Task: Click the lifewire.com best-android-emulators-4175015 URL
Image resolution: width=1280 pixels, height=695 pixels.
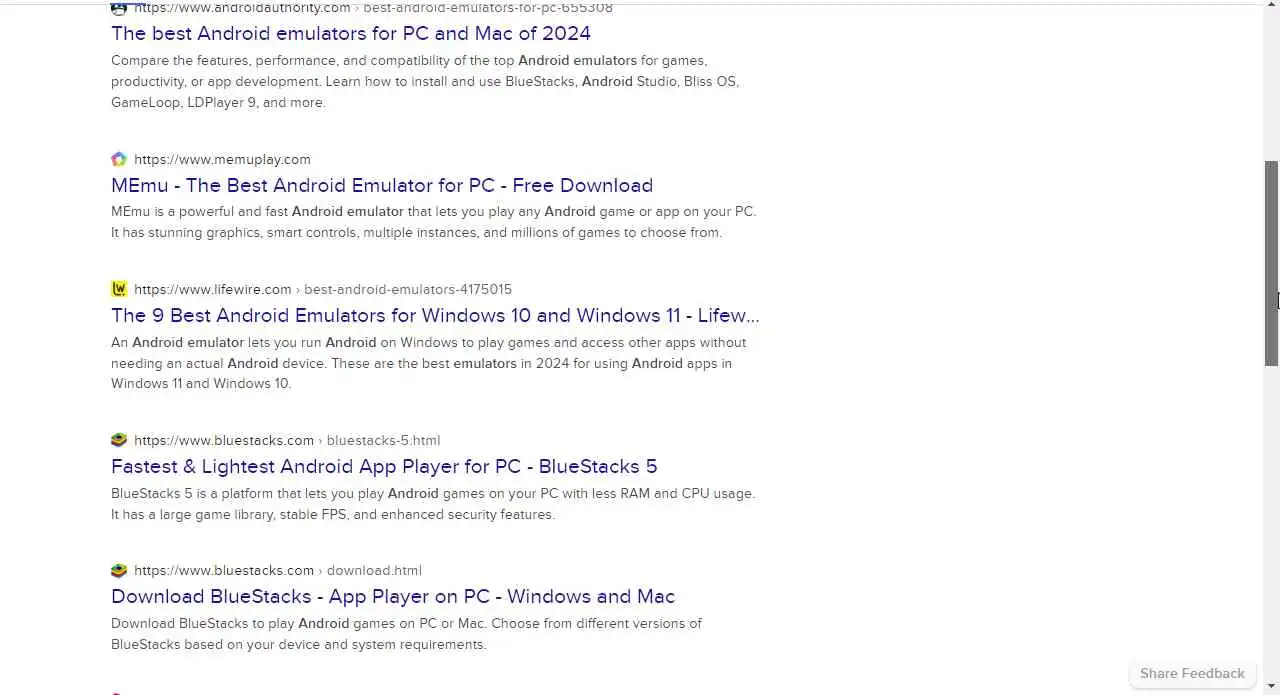Action: point(323,289)
